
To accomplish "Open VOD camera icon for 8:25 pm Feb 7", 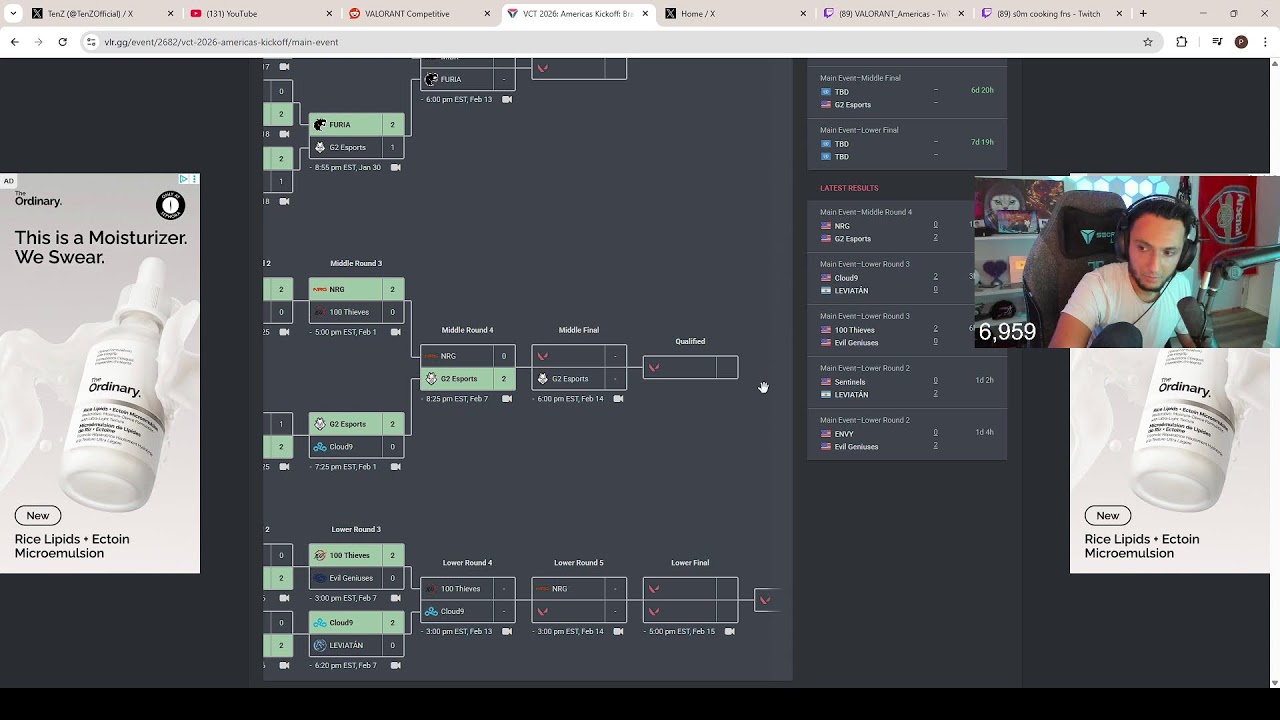I will 507,398.
